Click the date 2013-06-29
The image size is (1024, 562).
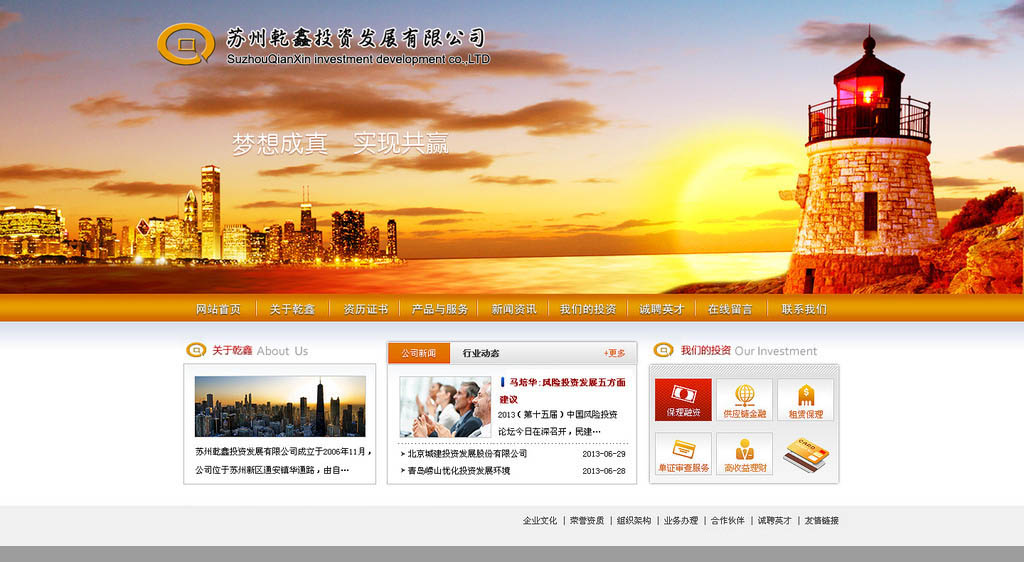[x=603, y=454]
